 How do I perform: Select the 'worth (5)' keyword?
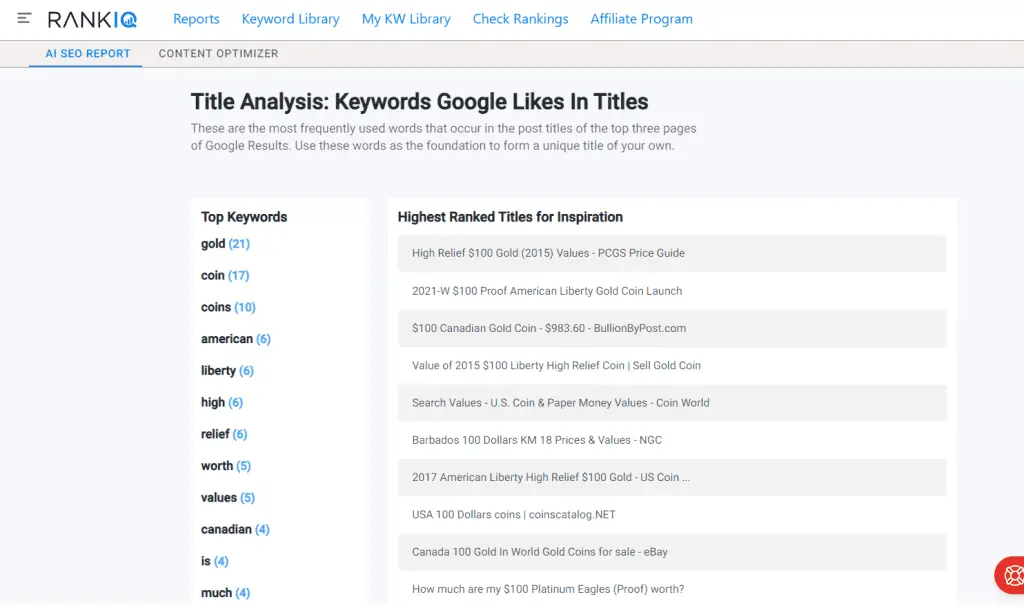(x=226, y=466)
